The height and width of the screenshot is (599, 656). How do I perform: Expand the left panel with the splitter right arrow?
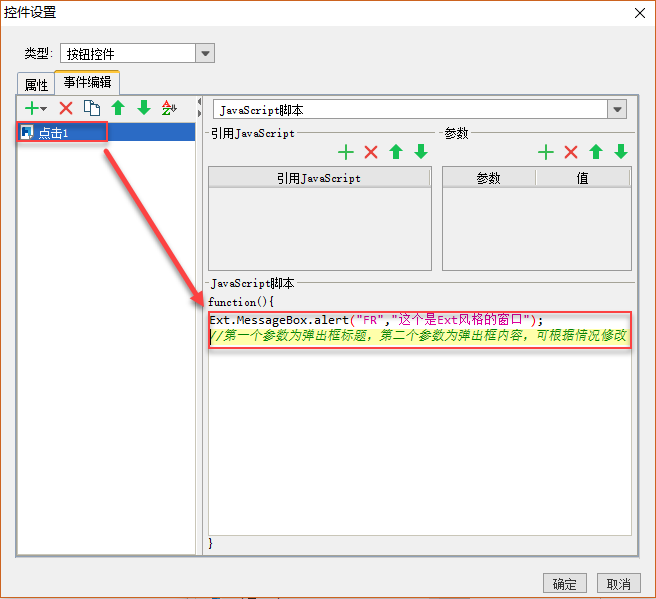[x=199, y=113]
